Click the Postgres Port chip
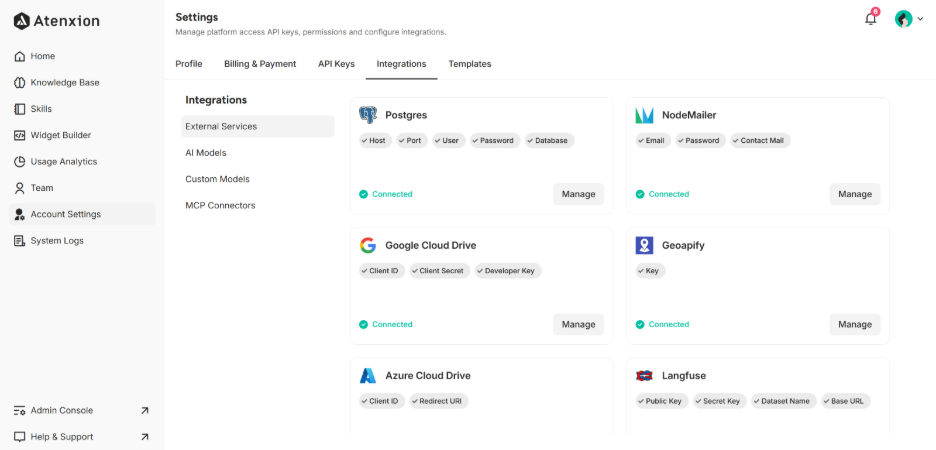936x450 pixels. point(412,141)
